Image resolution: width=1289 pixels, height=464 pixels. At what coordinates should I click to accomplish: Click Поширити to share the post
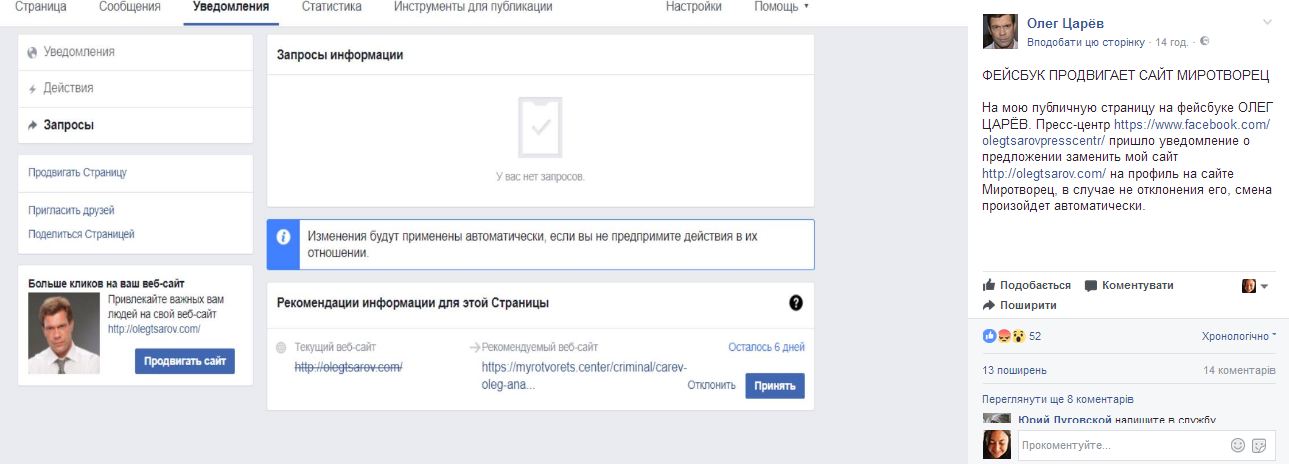coord(1020,305)
